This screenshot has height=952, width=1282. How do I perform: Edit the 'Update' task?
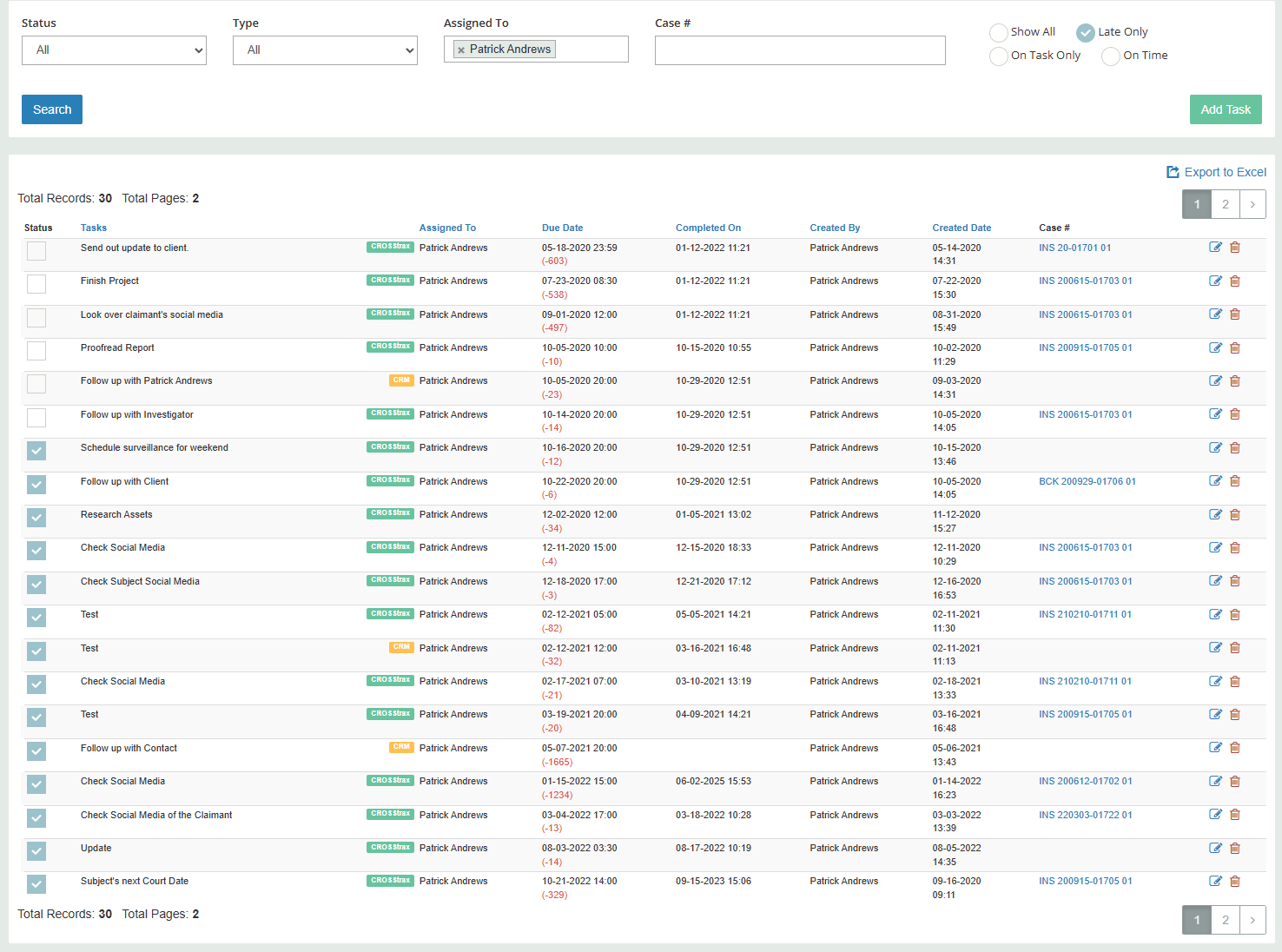1215,848
